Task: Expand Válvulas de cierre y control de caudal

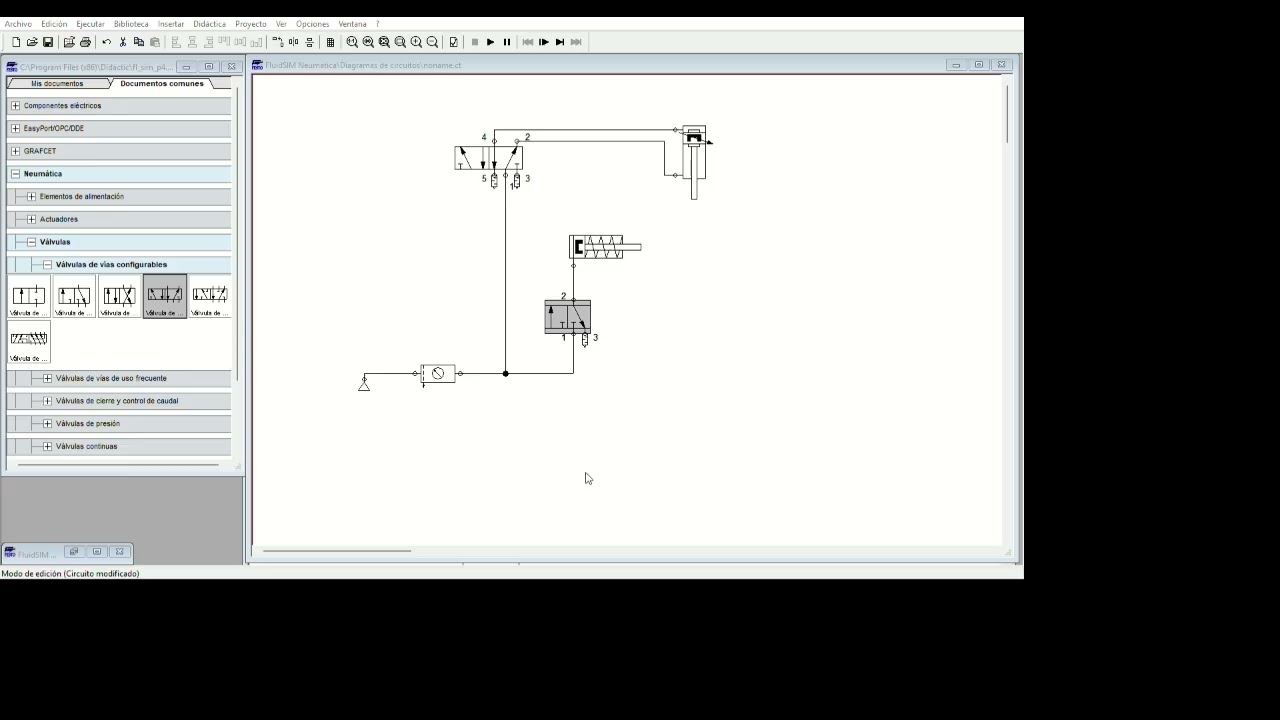Action: coord(47,401)
